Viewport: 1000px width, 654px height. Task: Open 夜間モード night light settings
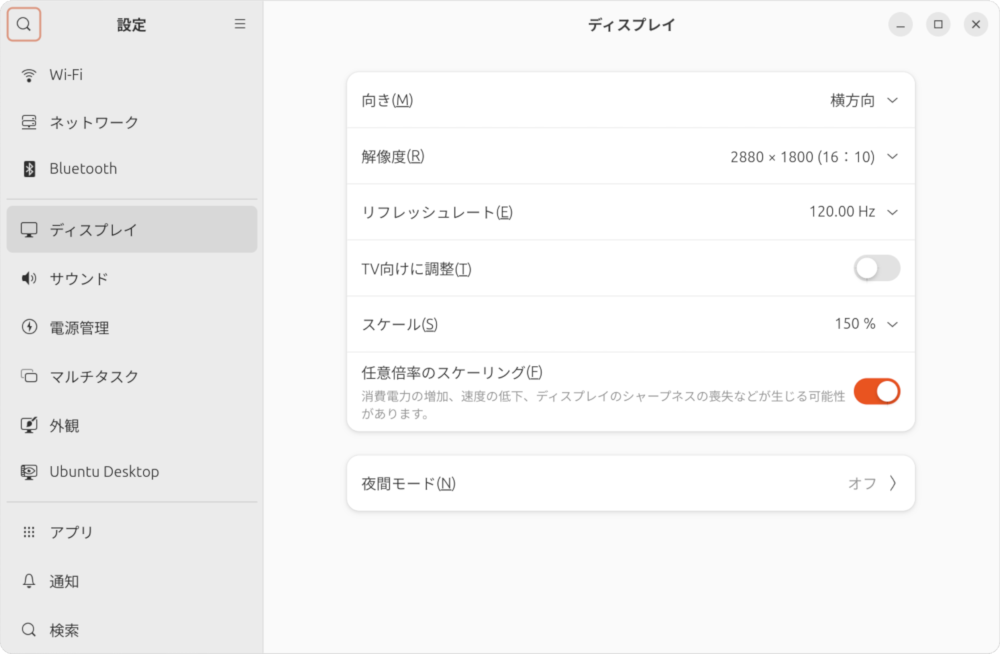tap(630, 482)
